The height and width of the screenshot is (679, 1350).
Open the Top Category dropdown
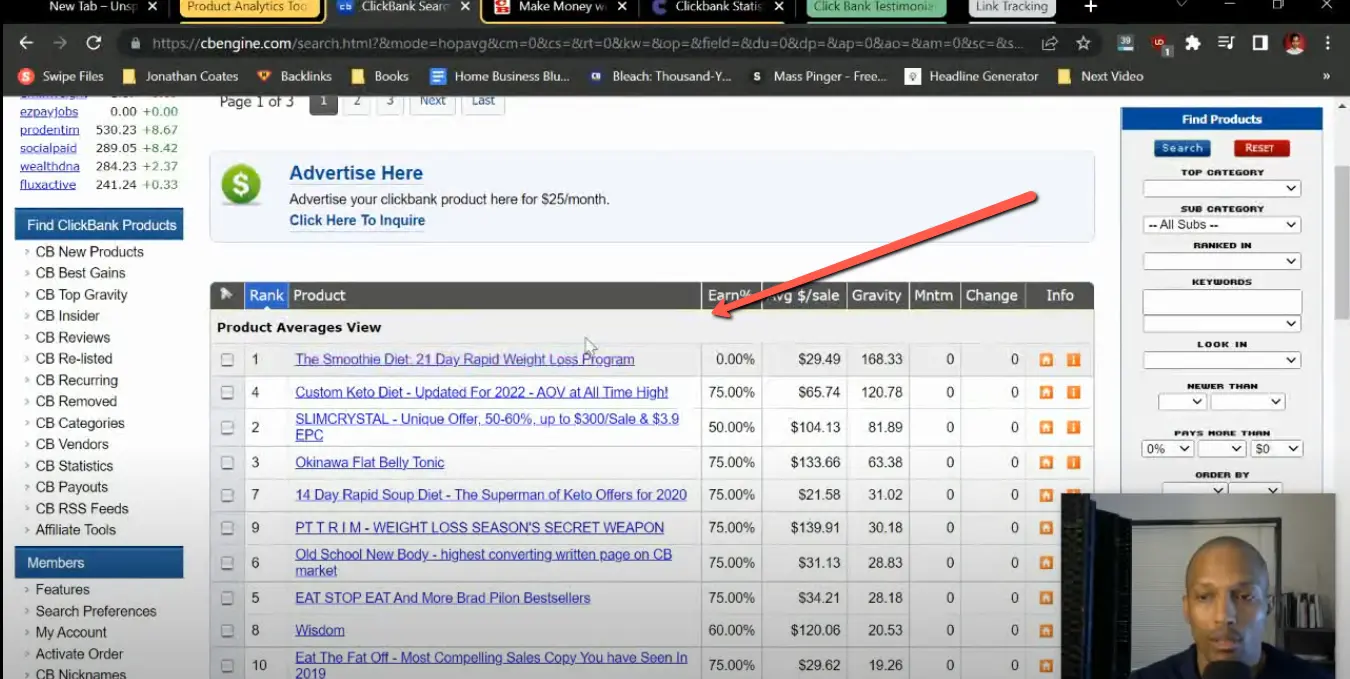point(1221,188)
